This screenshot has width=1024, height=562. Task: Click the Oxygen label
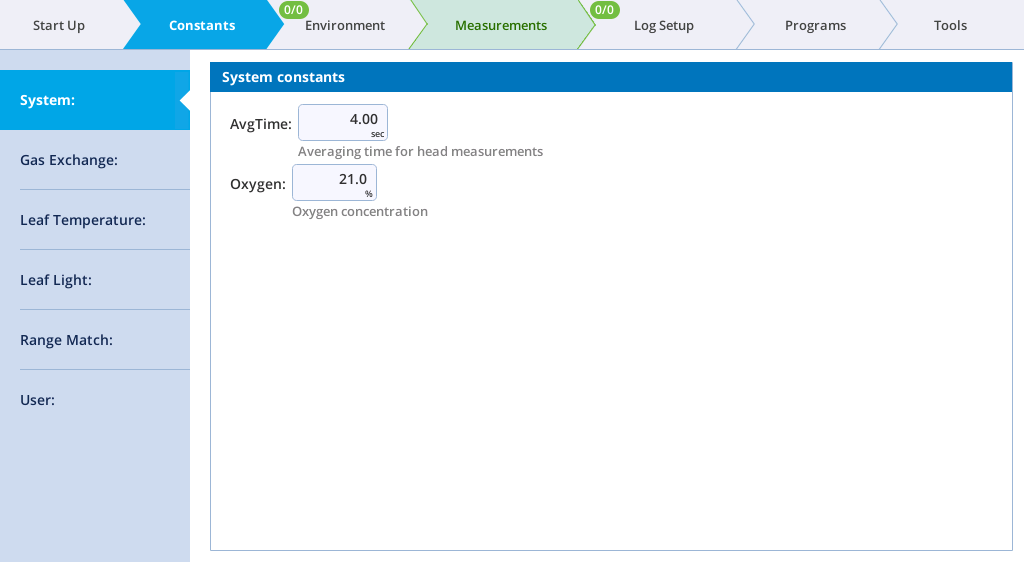pyautogui.click(x=257, y=184)
